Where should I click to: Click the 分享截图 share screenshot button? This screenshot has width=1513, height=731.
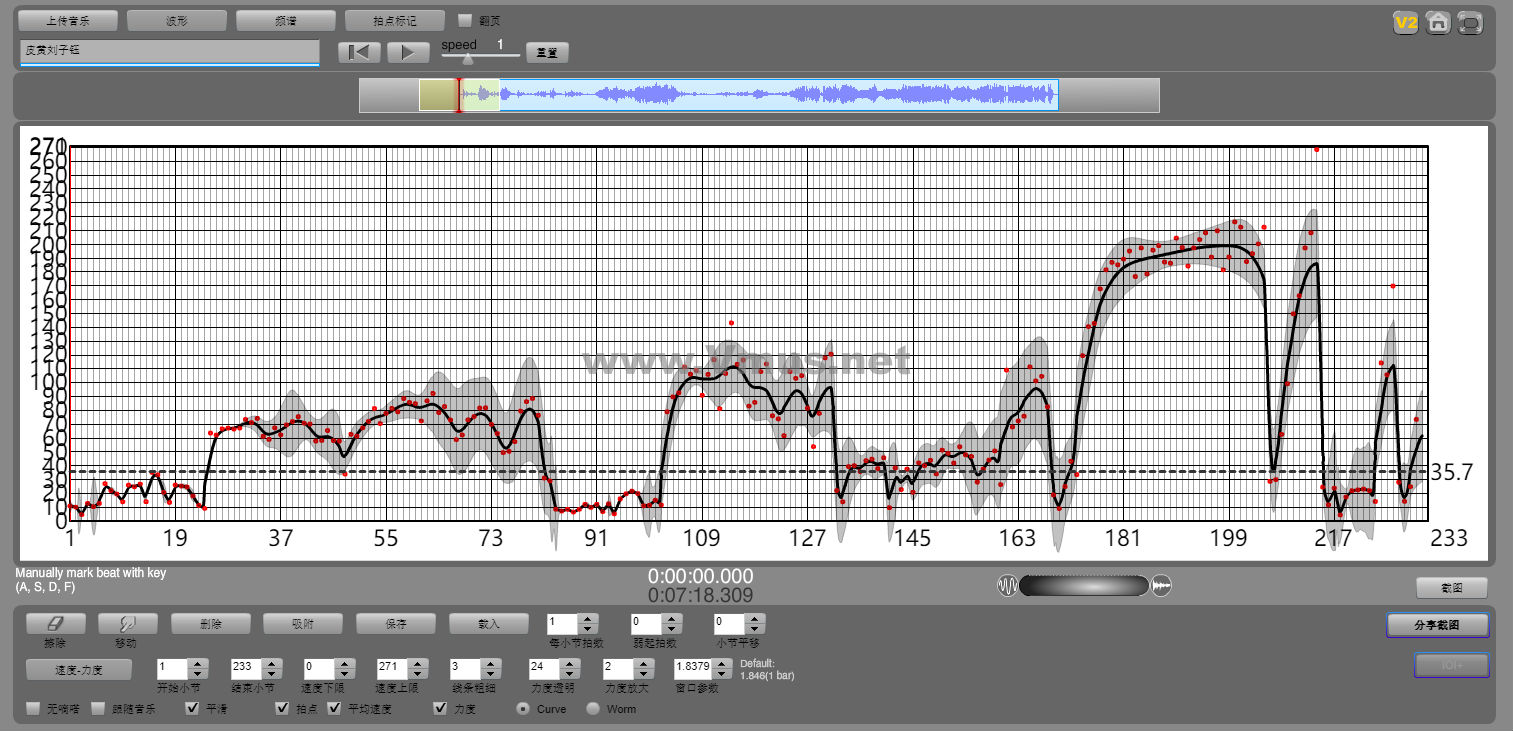click(1438, 625)
